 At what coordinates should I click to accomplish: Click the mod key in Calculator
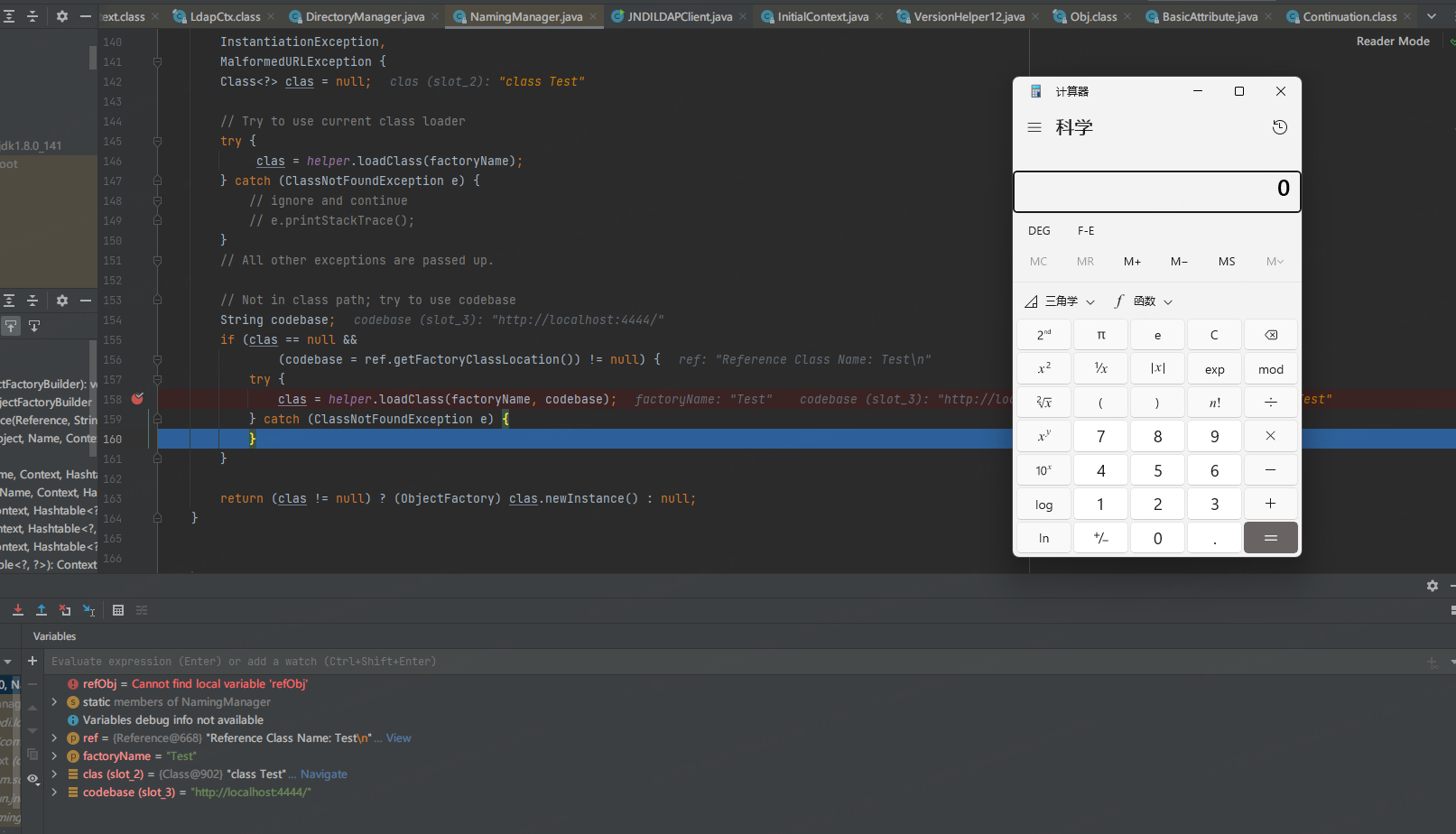1271,369
